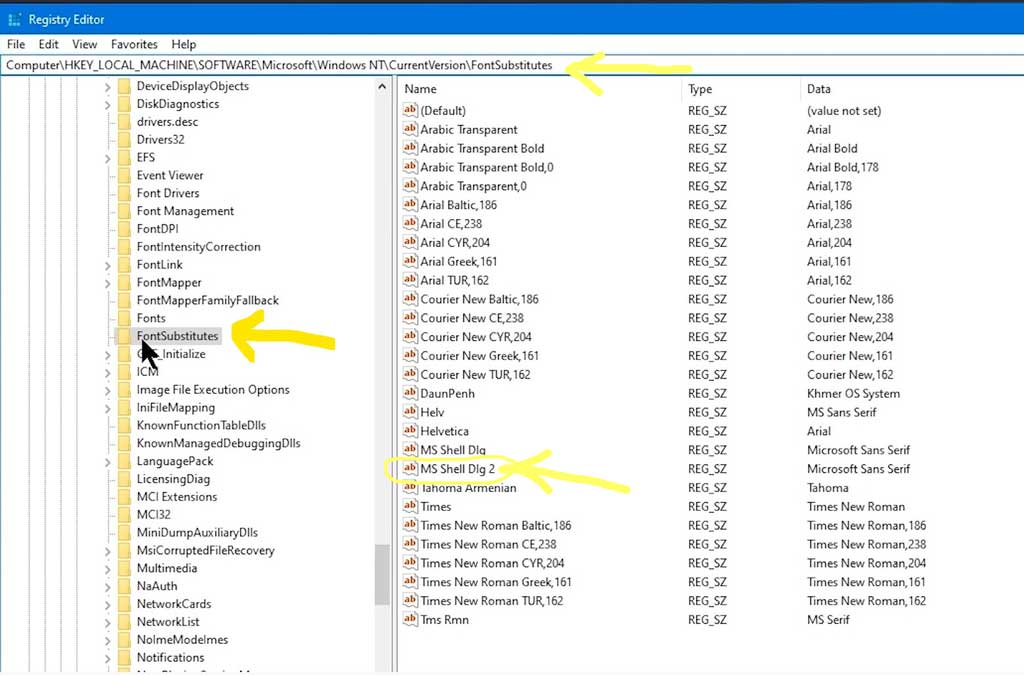Expand the EFS key
Image resolution: width=1024 pixels, height=675 pixels.
[108, 158]
